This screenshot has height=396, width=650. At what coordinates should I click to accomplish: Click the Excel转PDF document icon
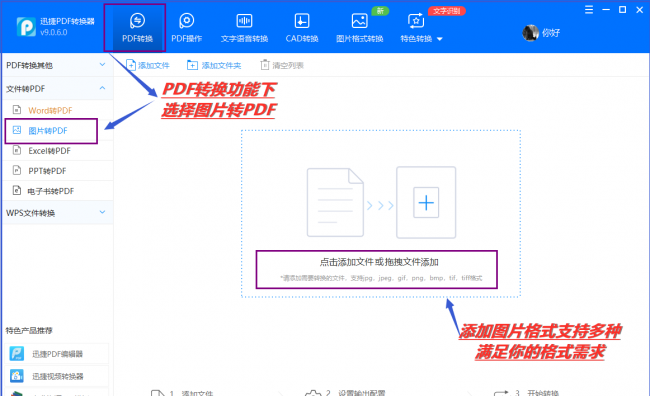coord(17,150)
